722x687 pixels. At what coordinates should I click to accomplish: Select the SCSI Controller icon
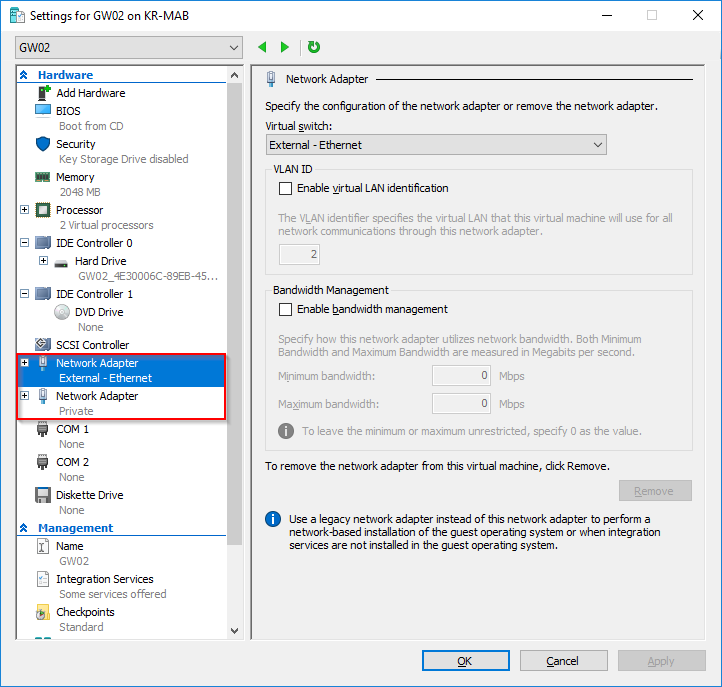tap(43, 344)
